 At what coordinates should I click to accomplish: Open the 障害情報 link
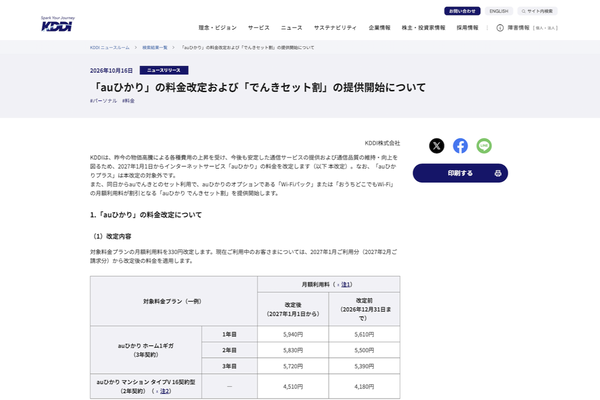click(518, 28)
